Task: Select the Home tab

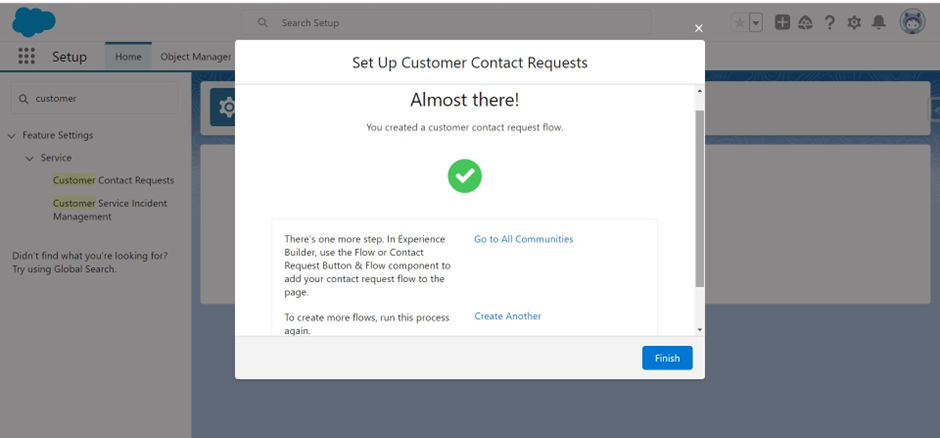Action: pyautogui.click(x=128, y=56)
